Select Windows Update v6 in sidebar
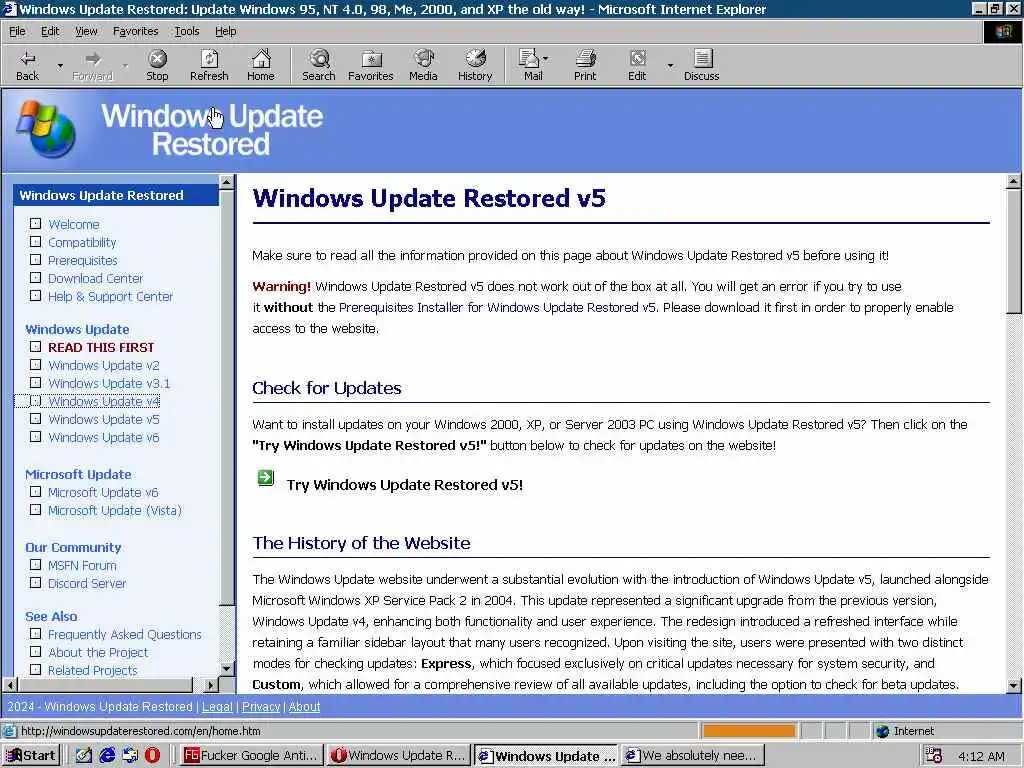1024x768 pixels. (x=104, y=438)
